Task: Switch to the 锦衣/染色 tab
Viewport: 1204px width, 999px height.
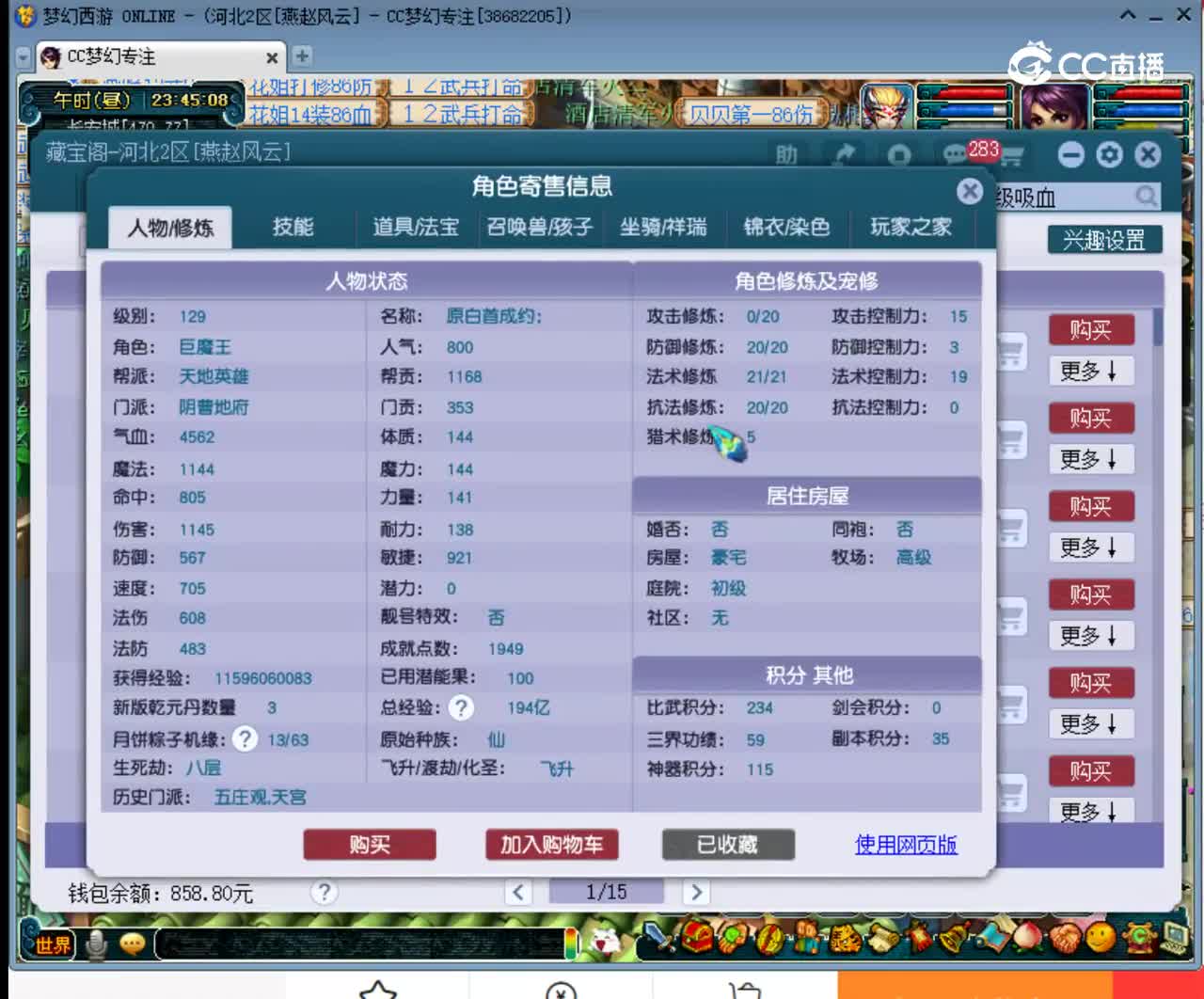Action: [786, 227]
